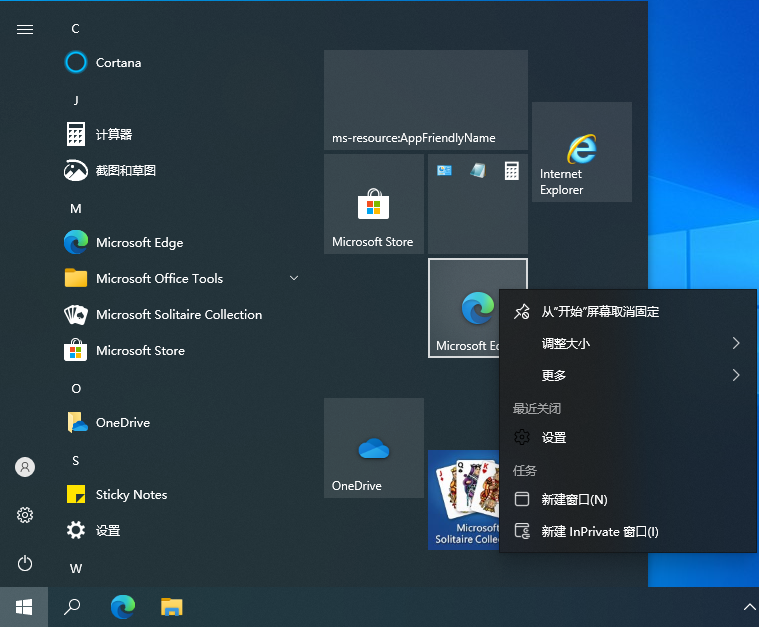Click the letter O group header

(76, 388)
